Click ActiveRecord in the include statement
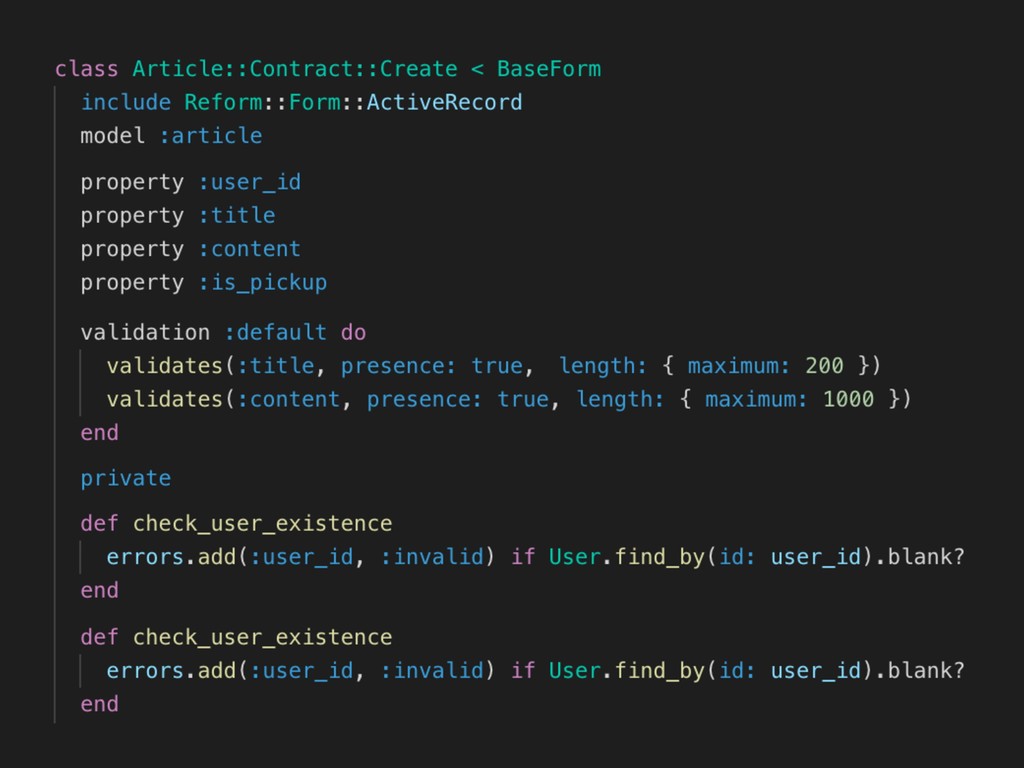The height and width of the screenshot is (768, 1024). 444,102
